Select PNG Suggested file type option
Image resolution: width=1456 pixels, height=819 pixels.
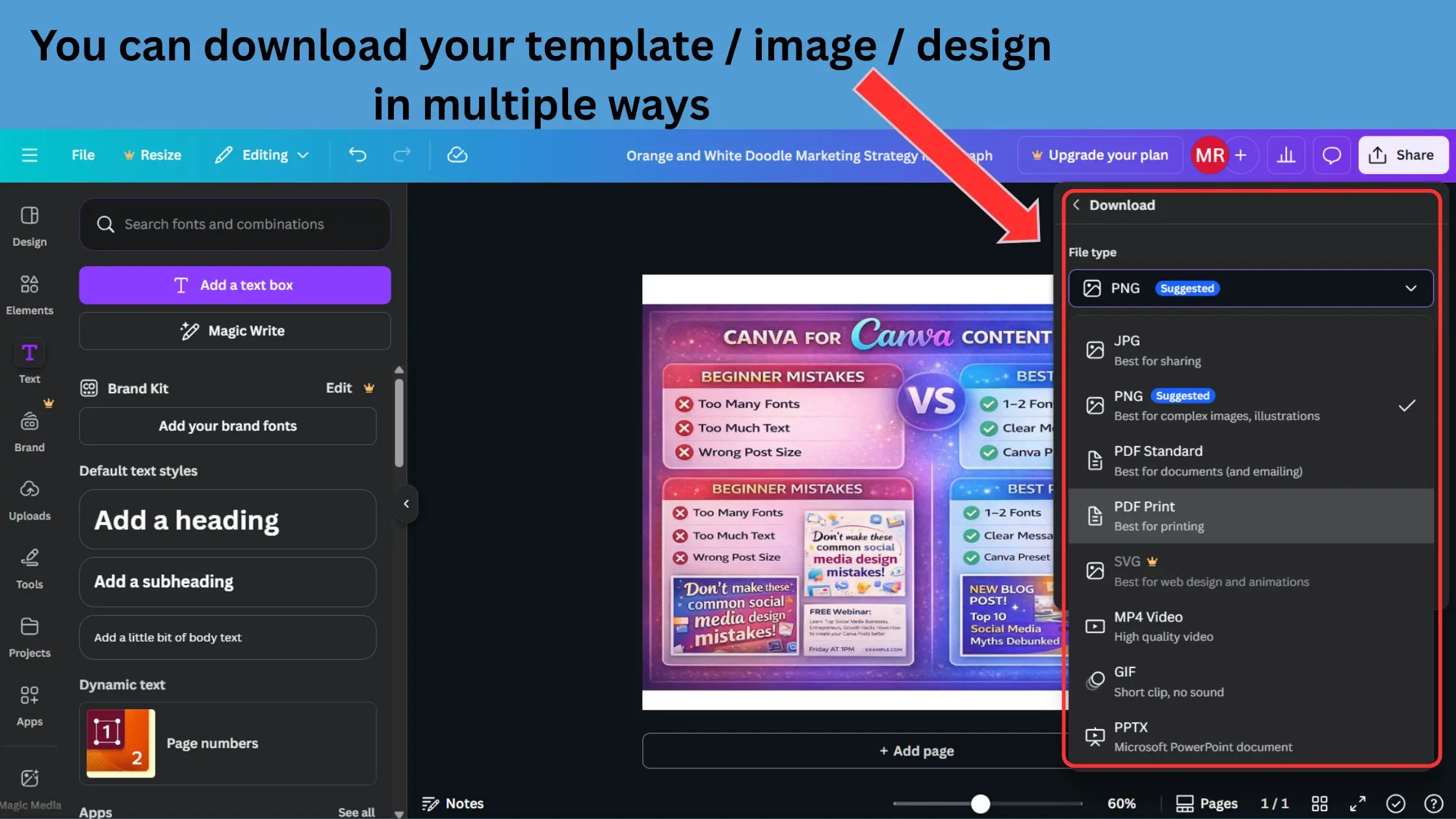pyautogui.click(x=1251, y=406)
